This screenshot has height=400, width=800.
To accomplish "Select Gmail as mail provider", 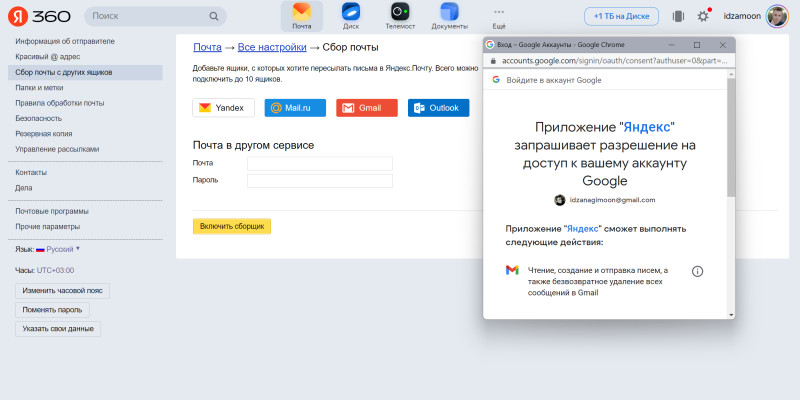I will pos(360,108).
